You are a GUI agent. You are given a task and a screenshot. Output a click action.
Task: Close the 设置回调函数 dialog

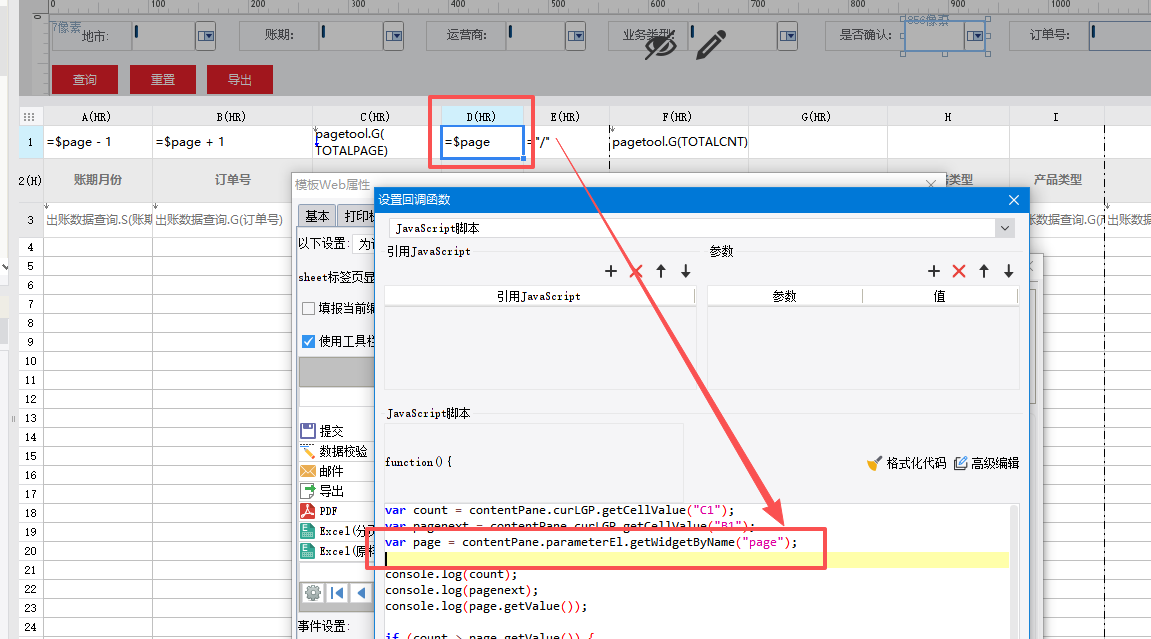1014,200
